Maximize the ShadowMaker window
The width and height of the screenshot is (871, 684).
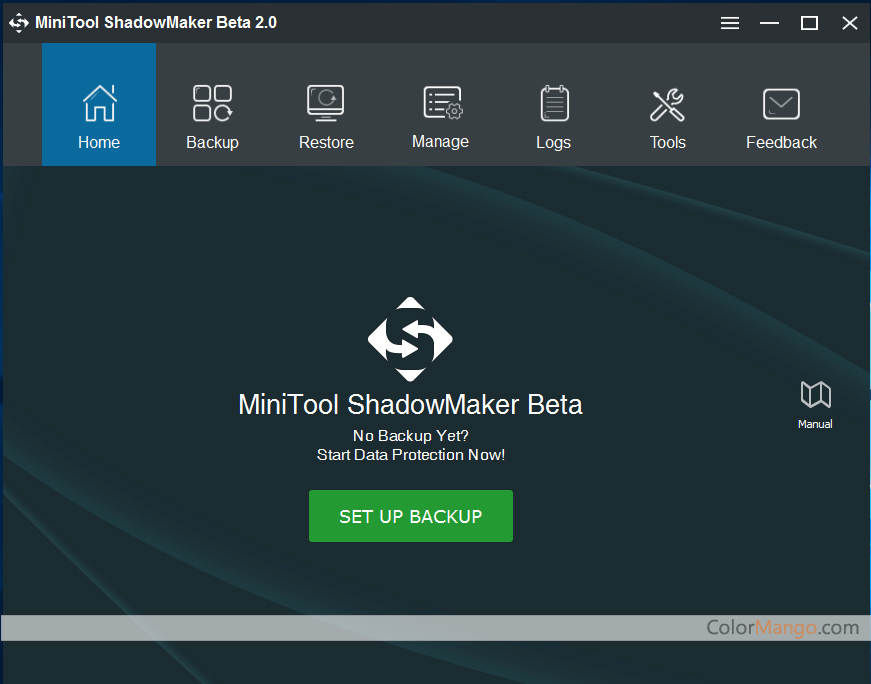coord(809,23)
